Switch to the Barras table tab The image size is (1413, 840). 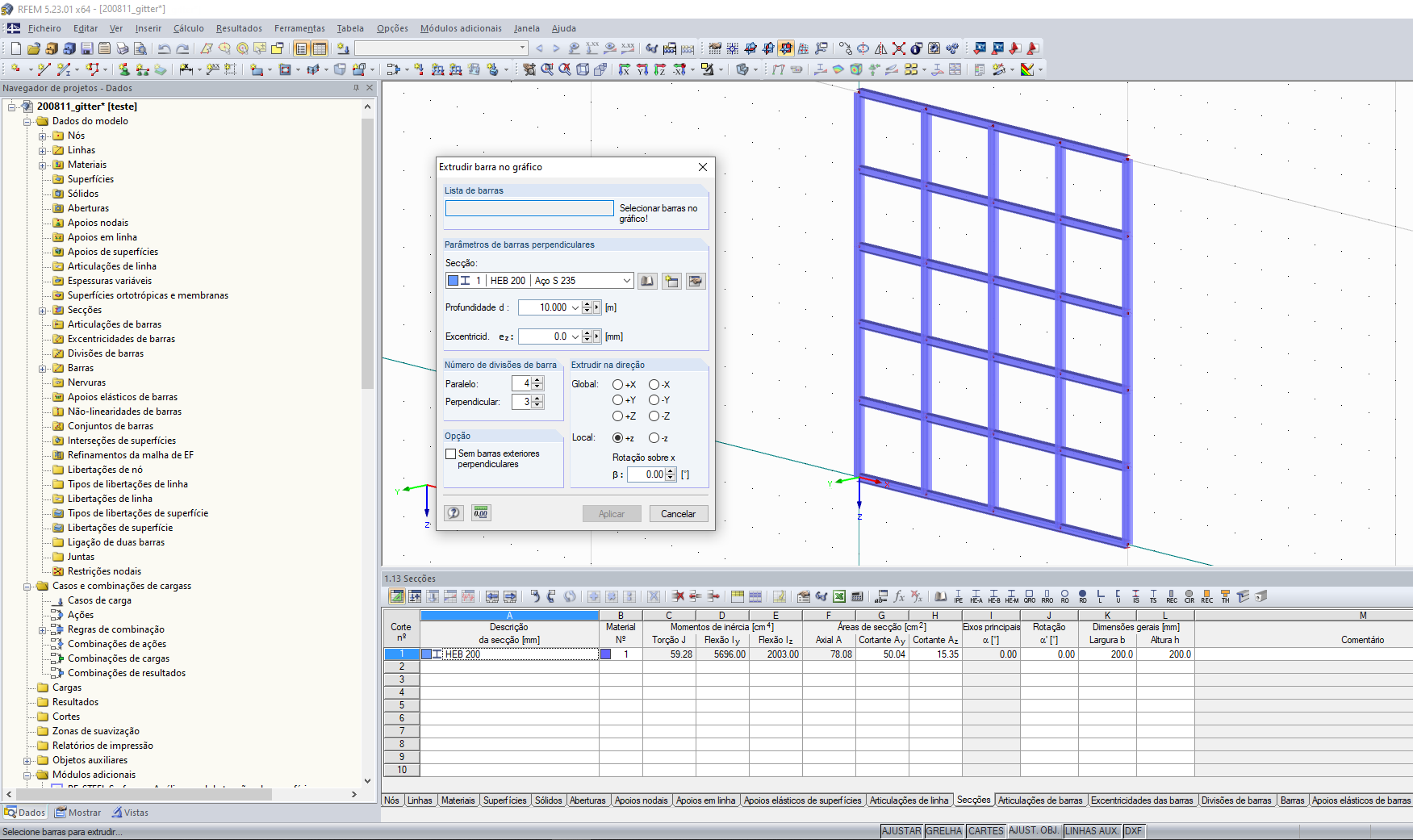click(1292, 800)
